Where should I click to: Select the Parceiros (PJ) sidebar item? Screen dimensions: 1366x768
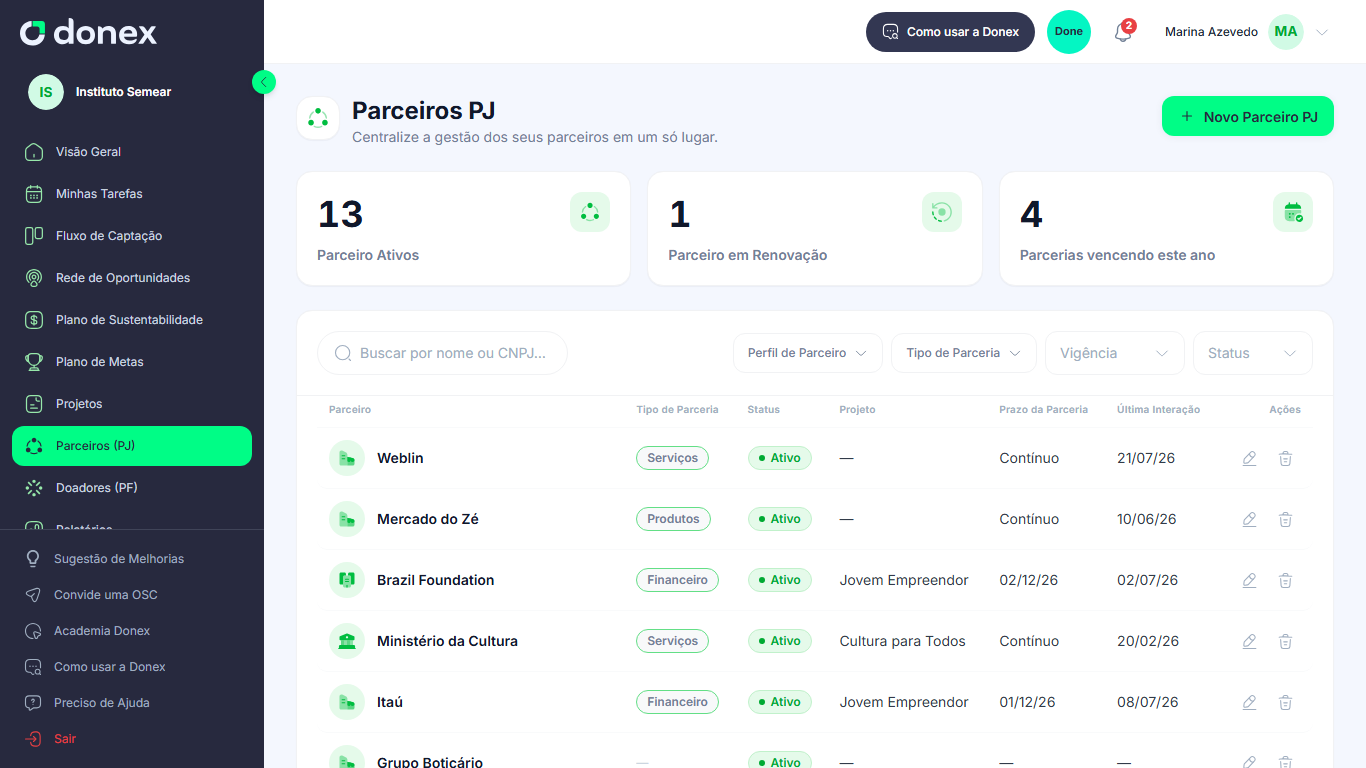[x=132, y=446]
